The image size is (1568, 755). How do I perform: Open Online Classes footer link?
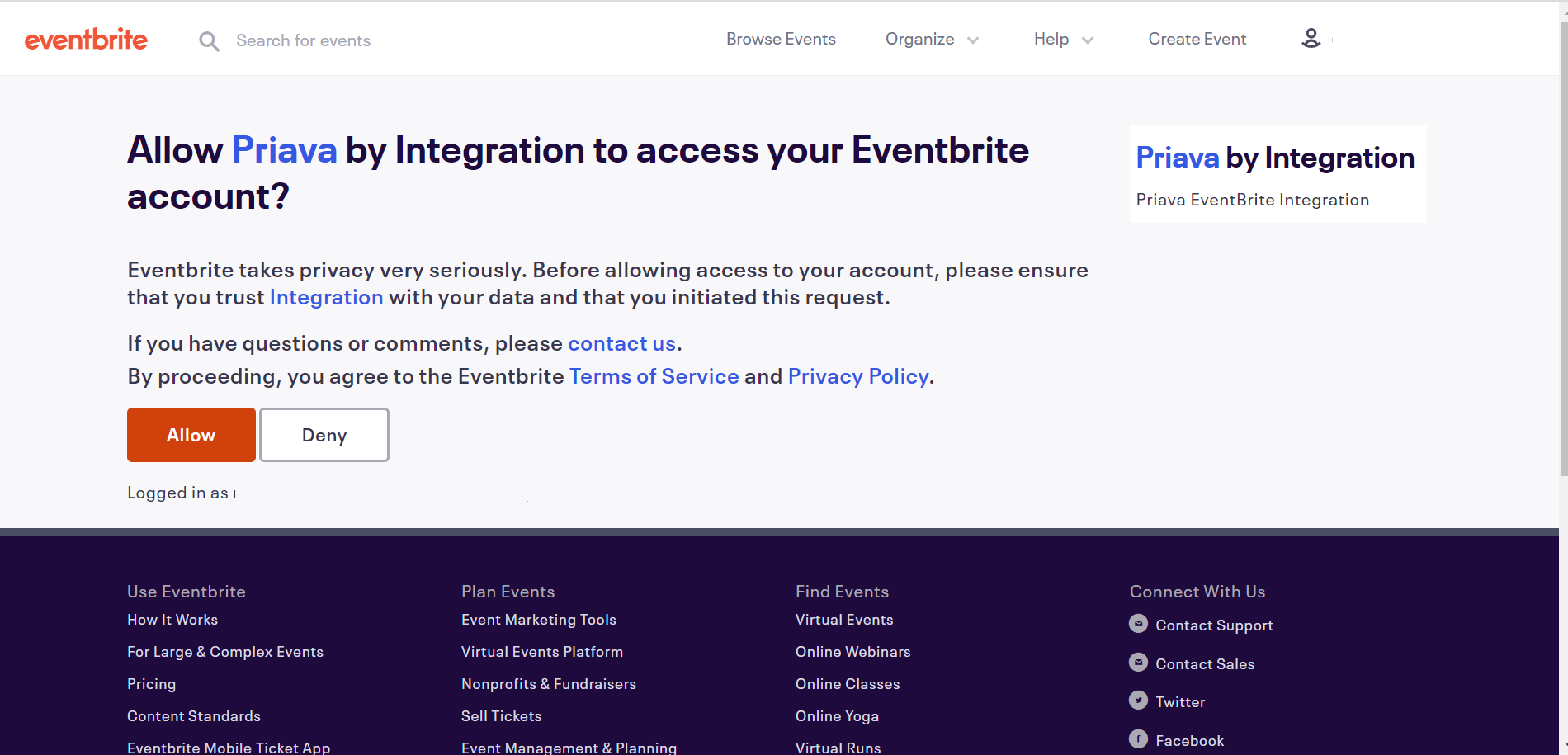848,684
